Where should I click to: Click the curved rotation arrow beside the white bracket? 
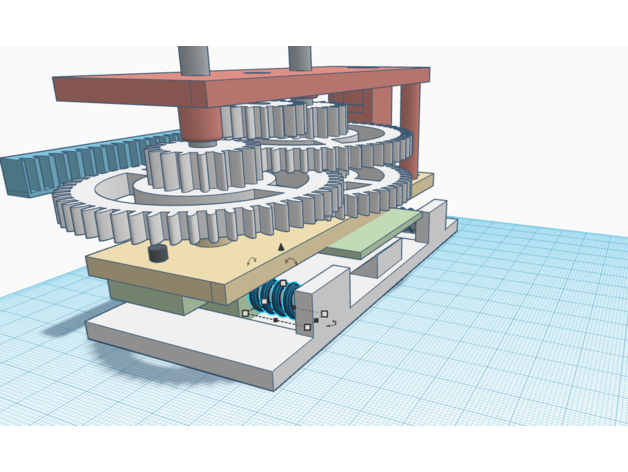point(331,323)
